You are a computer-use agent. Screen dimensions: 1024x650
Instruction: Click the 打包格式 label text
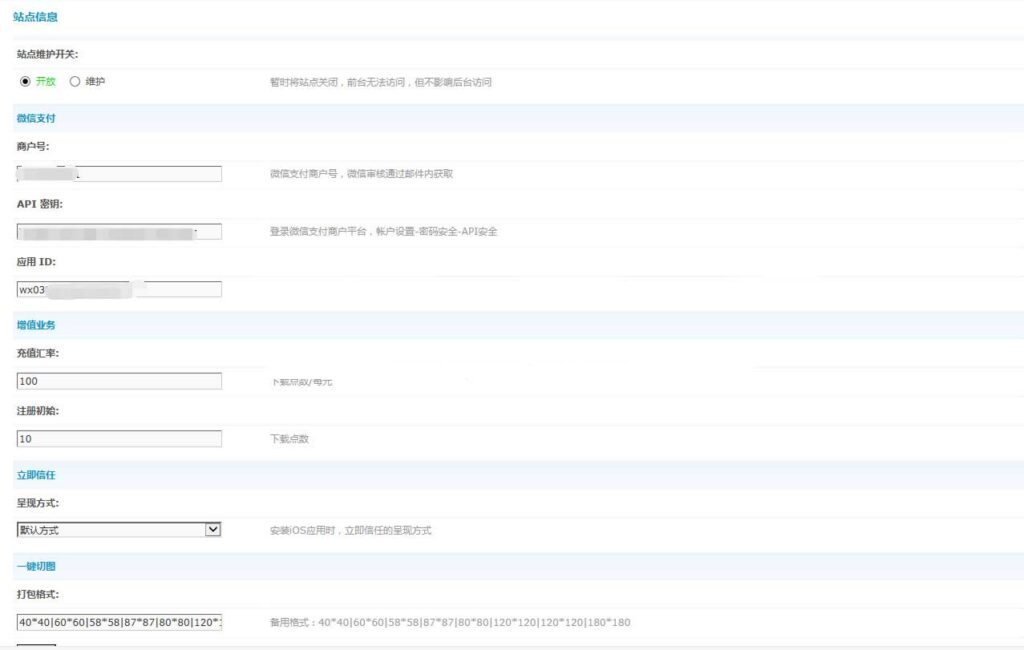coord(38,592)
